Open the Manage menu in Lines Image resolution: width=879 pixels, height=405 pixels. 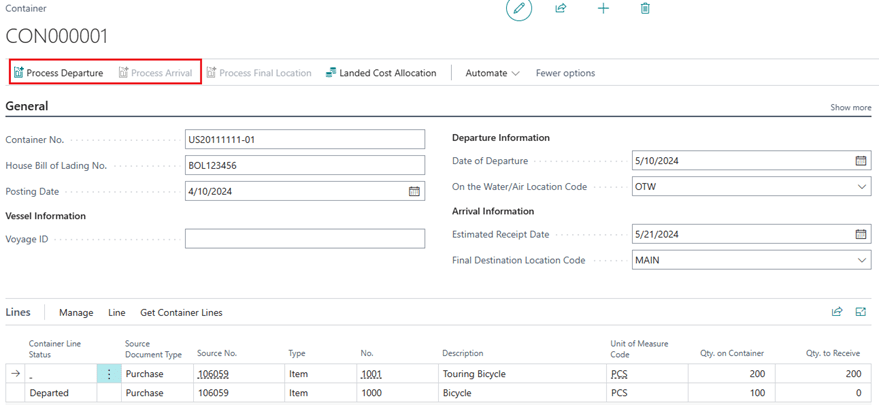tap(76, 313)
